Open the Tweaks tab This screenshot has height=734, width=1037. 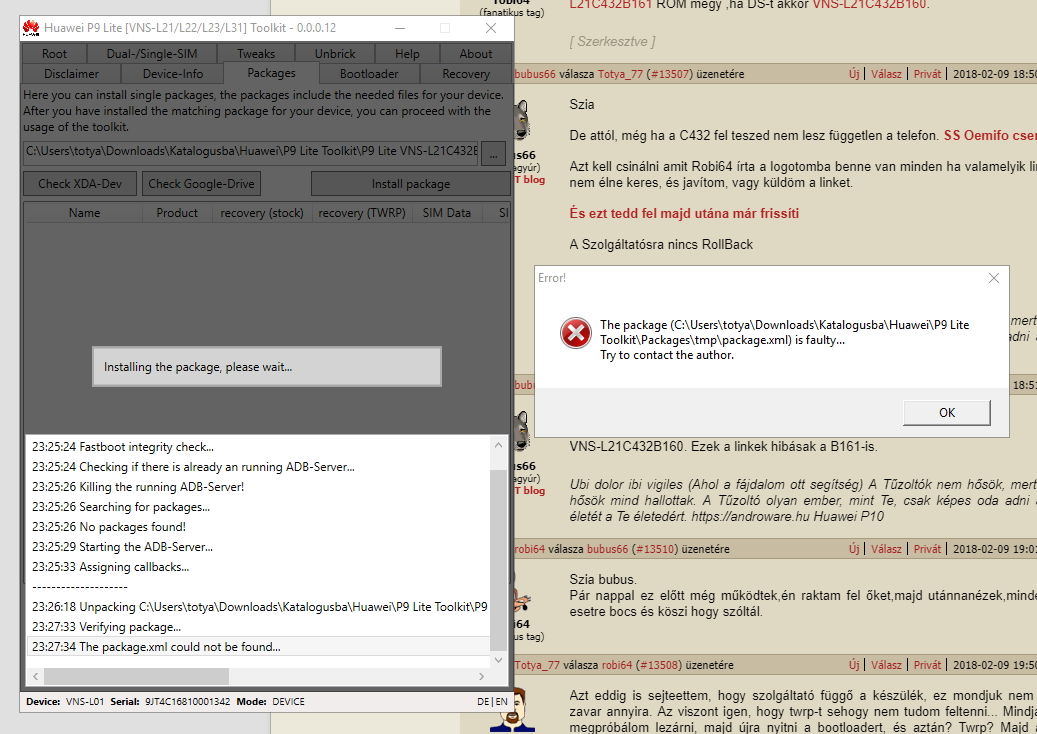[256, 54]
